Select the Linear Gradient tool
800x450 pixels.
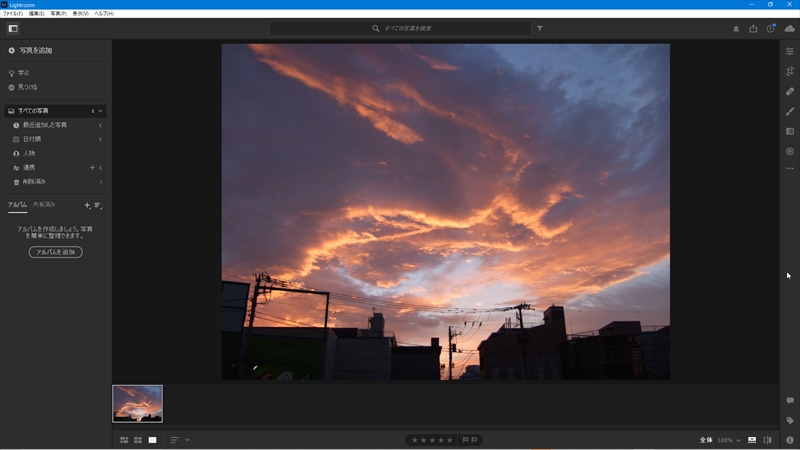(x=789, y=131)
